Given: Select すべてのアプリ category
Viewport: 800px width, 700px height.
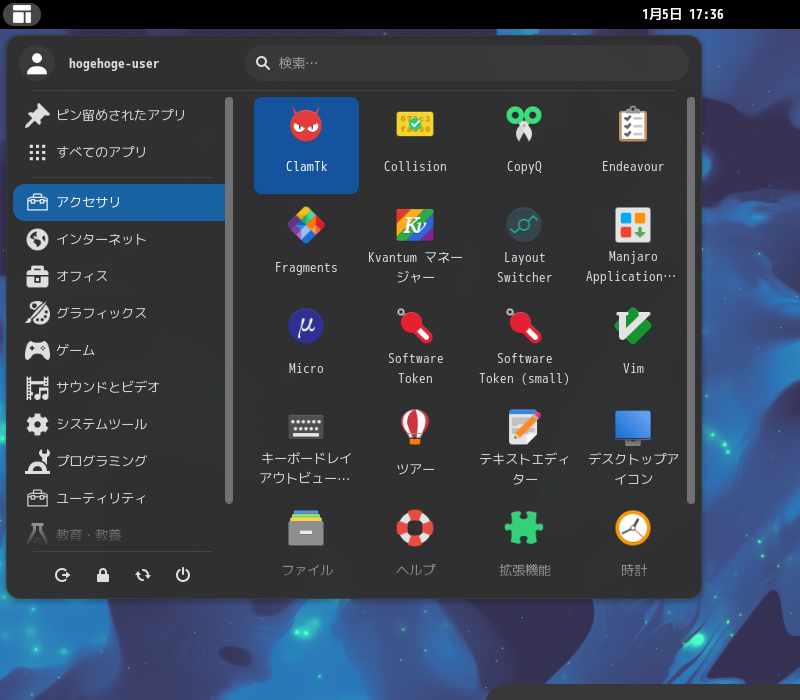Looking at the screenshot, I should [119, 152].
